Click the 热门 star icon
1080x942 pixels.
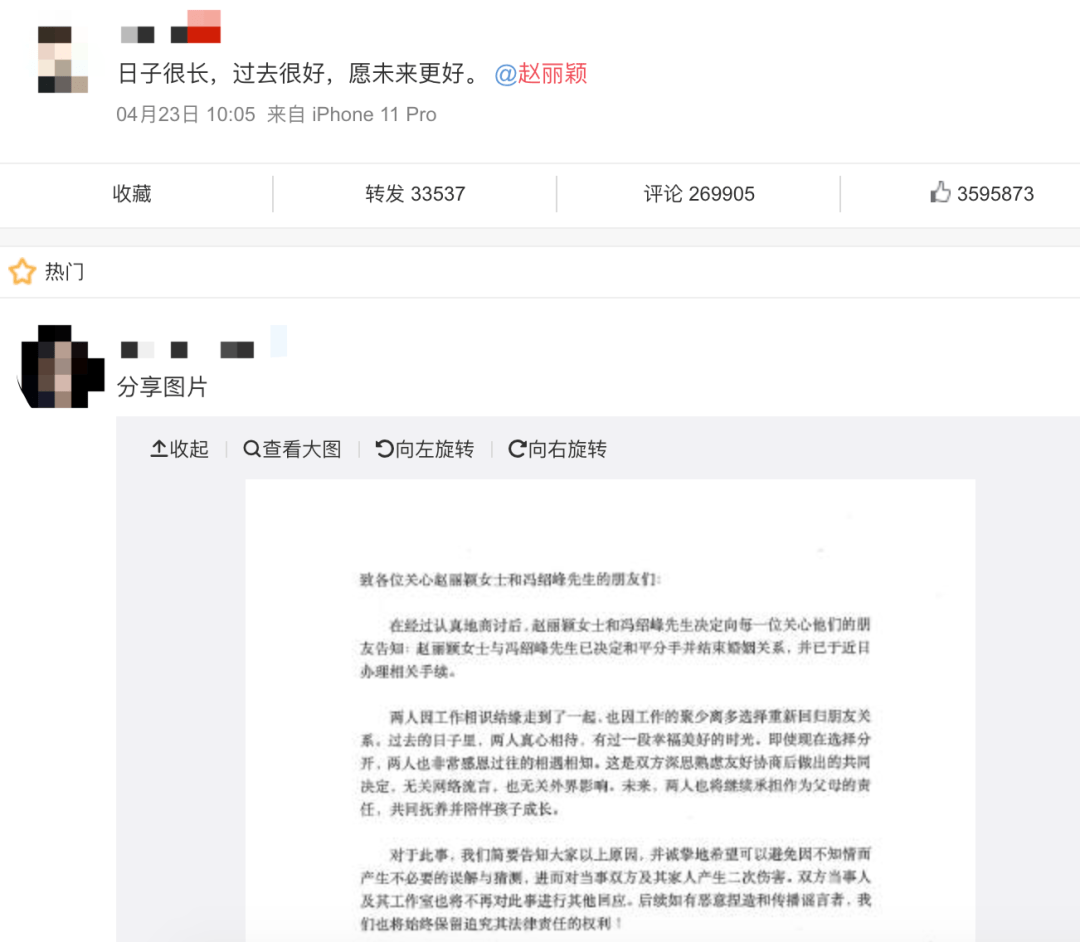pos(22,271)
